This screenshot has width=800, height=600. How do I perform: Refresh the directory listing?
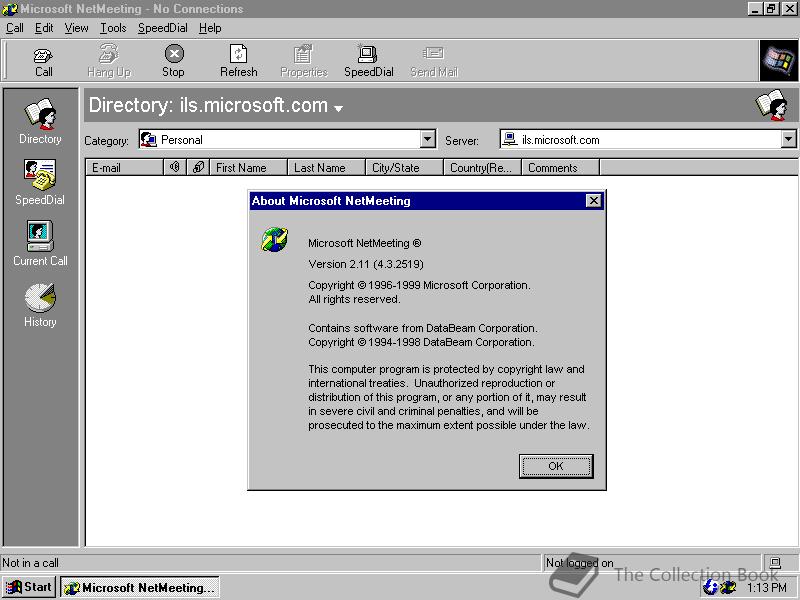[x=238, y=61]
